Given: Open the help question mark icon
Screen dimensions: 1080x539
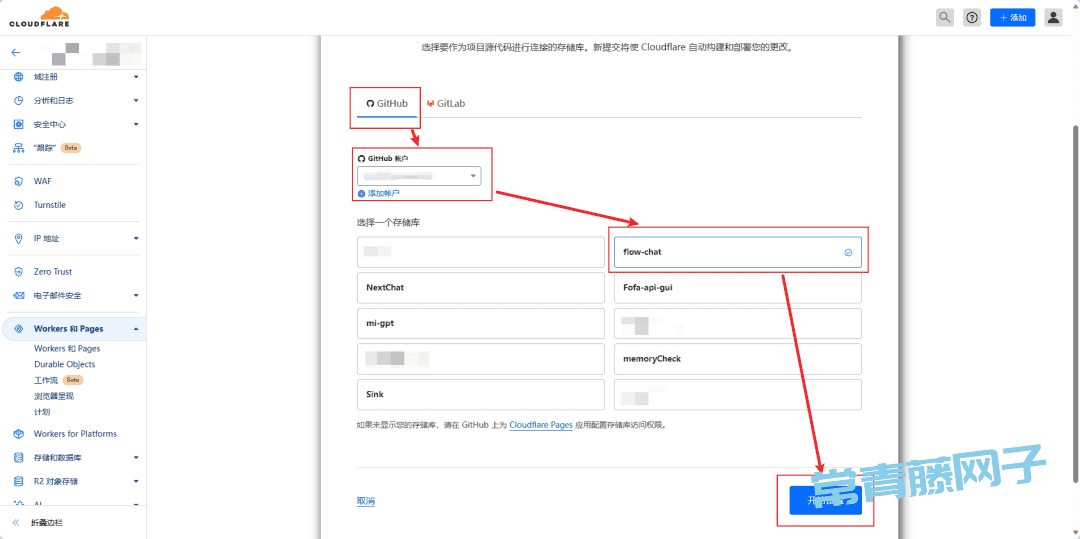Looking at the screenshot, I should tap(972, 18).
